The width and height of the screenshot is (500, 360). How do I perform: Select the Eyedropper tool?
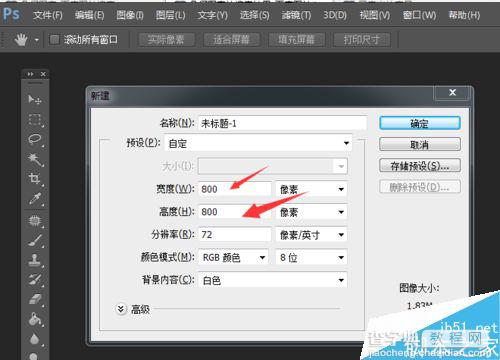[35, 199]
